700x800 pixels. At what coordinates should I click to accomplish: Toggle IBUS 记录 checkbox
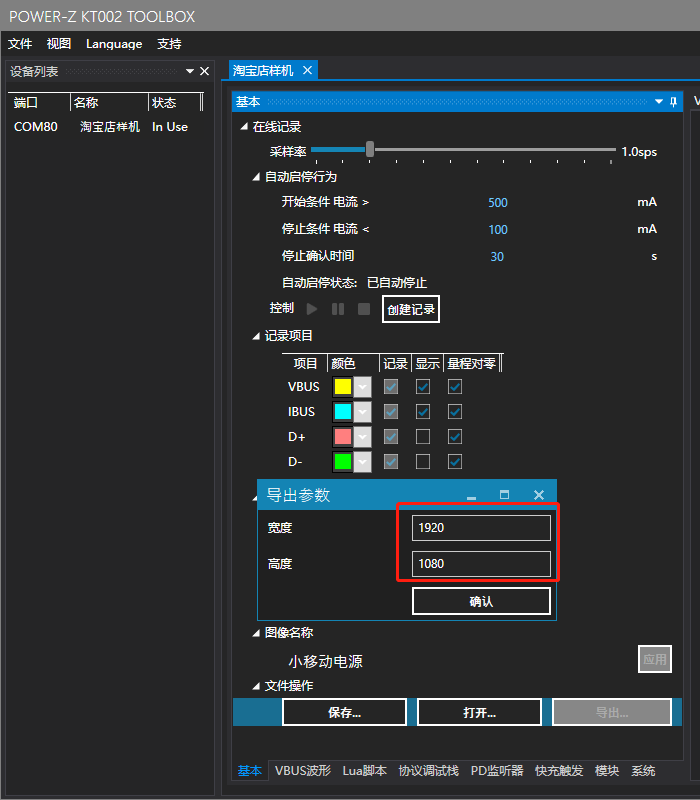[x=391, y=412]
